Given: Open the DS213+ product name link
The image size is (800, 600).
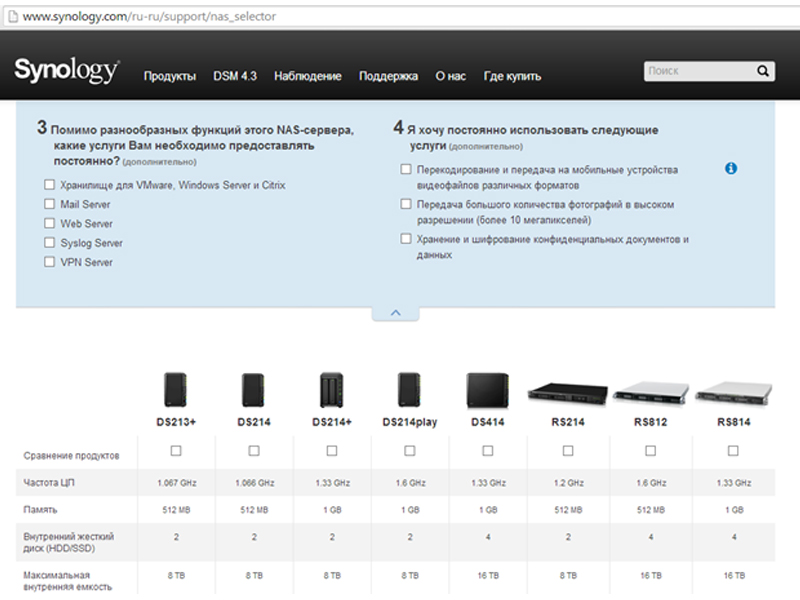Looking at the screenshot, I should click(176, 422).
